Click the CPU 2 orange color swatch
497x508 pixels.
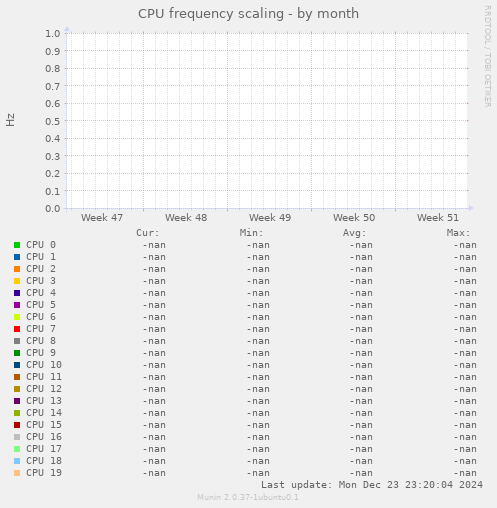point(17,269)
